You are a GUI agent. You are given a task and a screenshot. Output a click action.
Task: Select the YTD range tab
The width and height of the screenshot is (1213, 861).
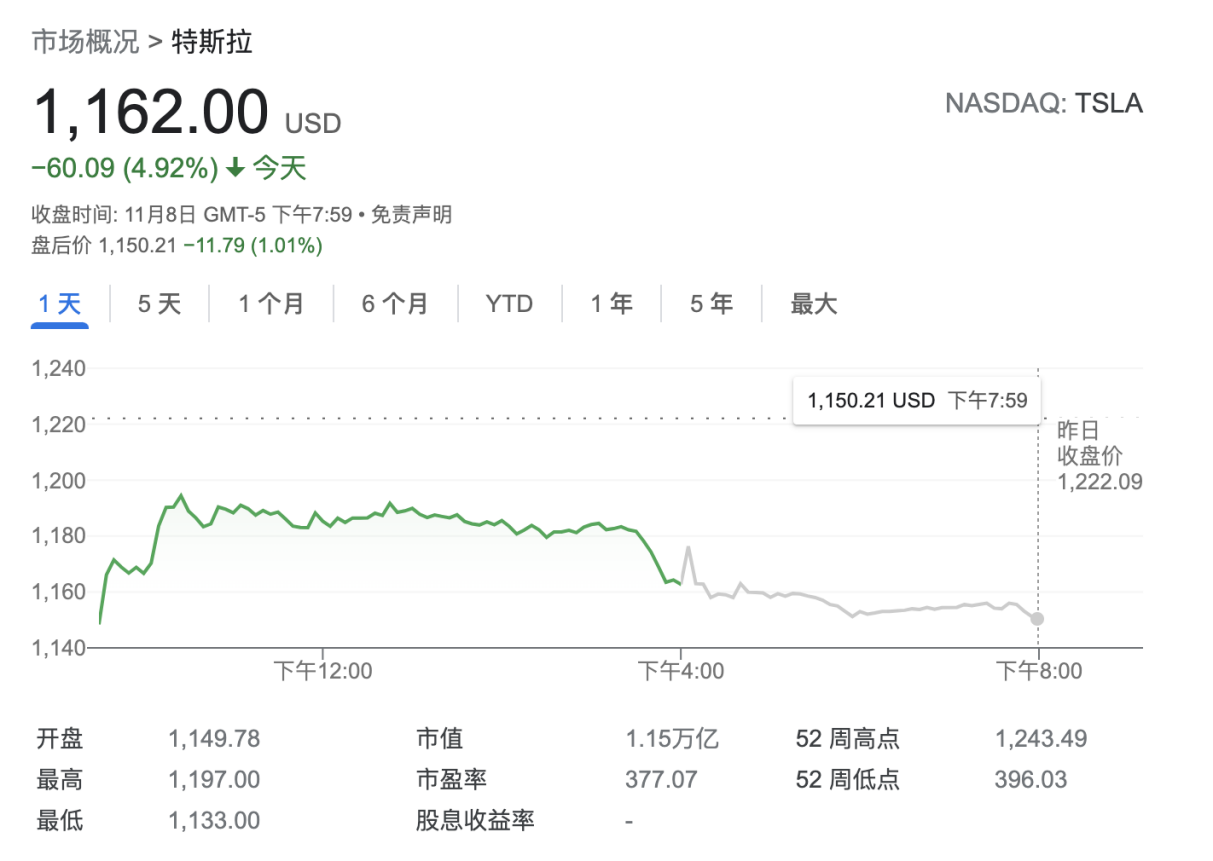[509, 304]
